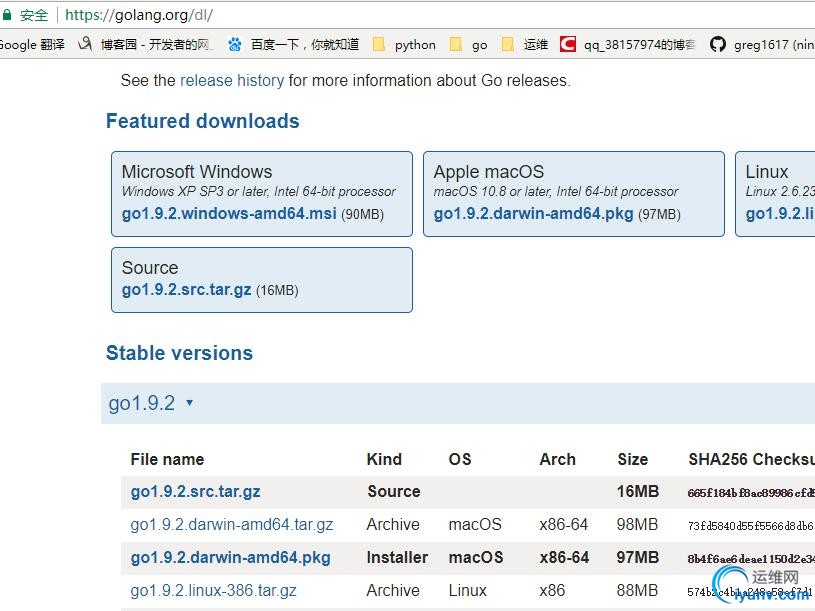
Task: Click the OS column header
Action: pos(460,459)
